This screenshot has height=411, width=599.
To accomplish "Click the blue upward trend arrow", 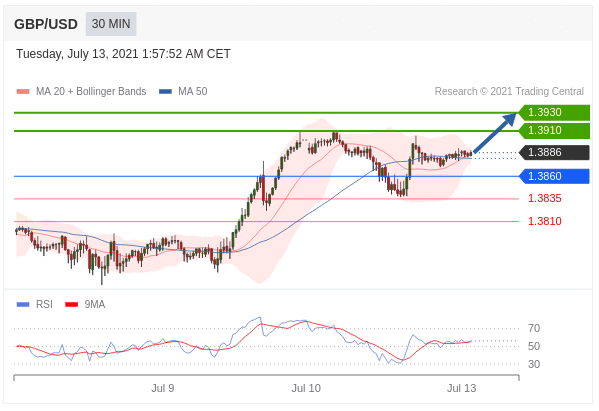I will point(495,133).
